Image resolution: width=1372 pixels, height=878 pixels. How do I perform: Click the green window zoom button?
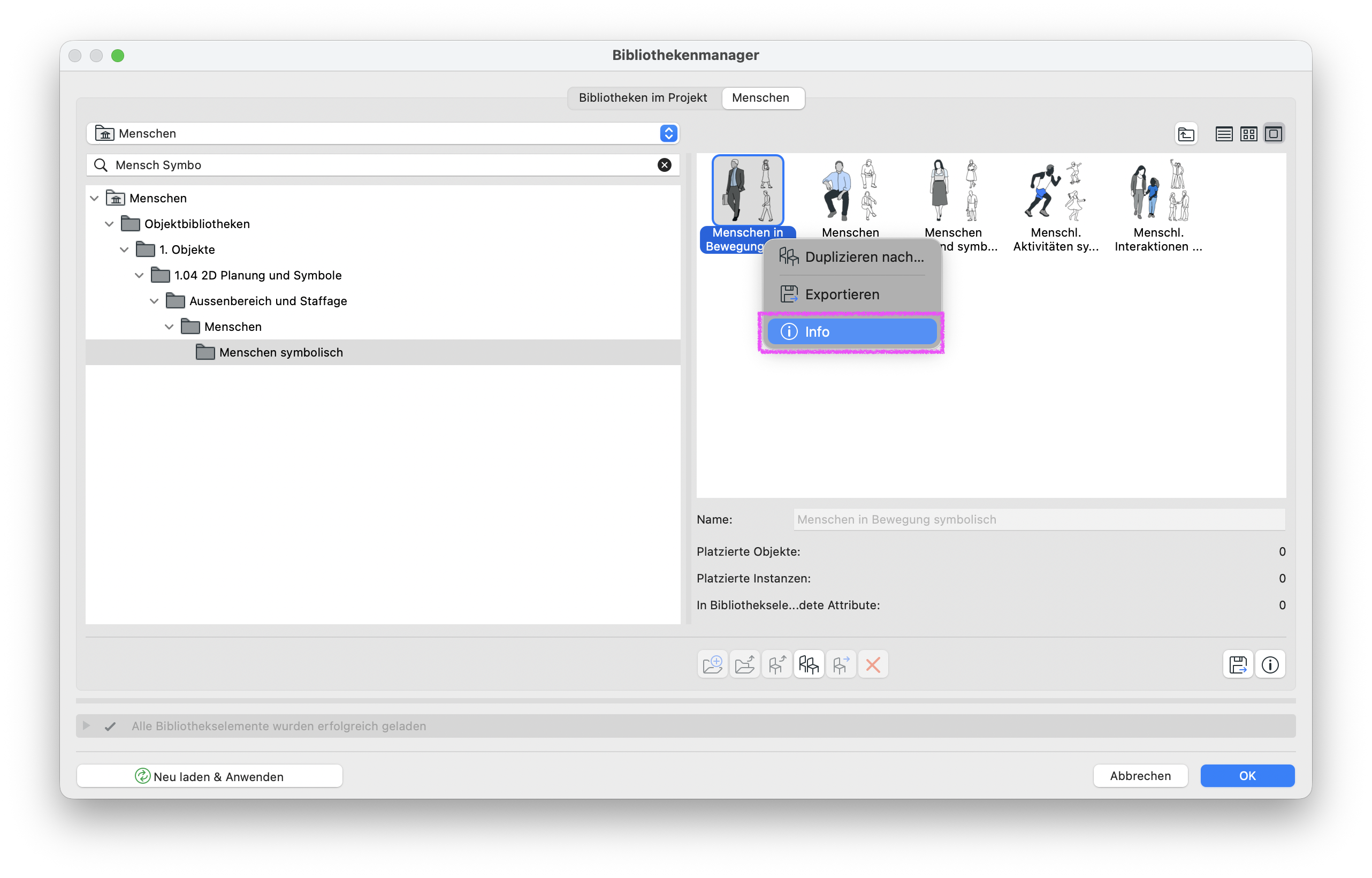point(118,55)
